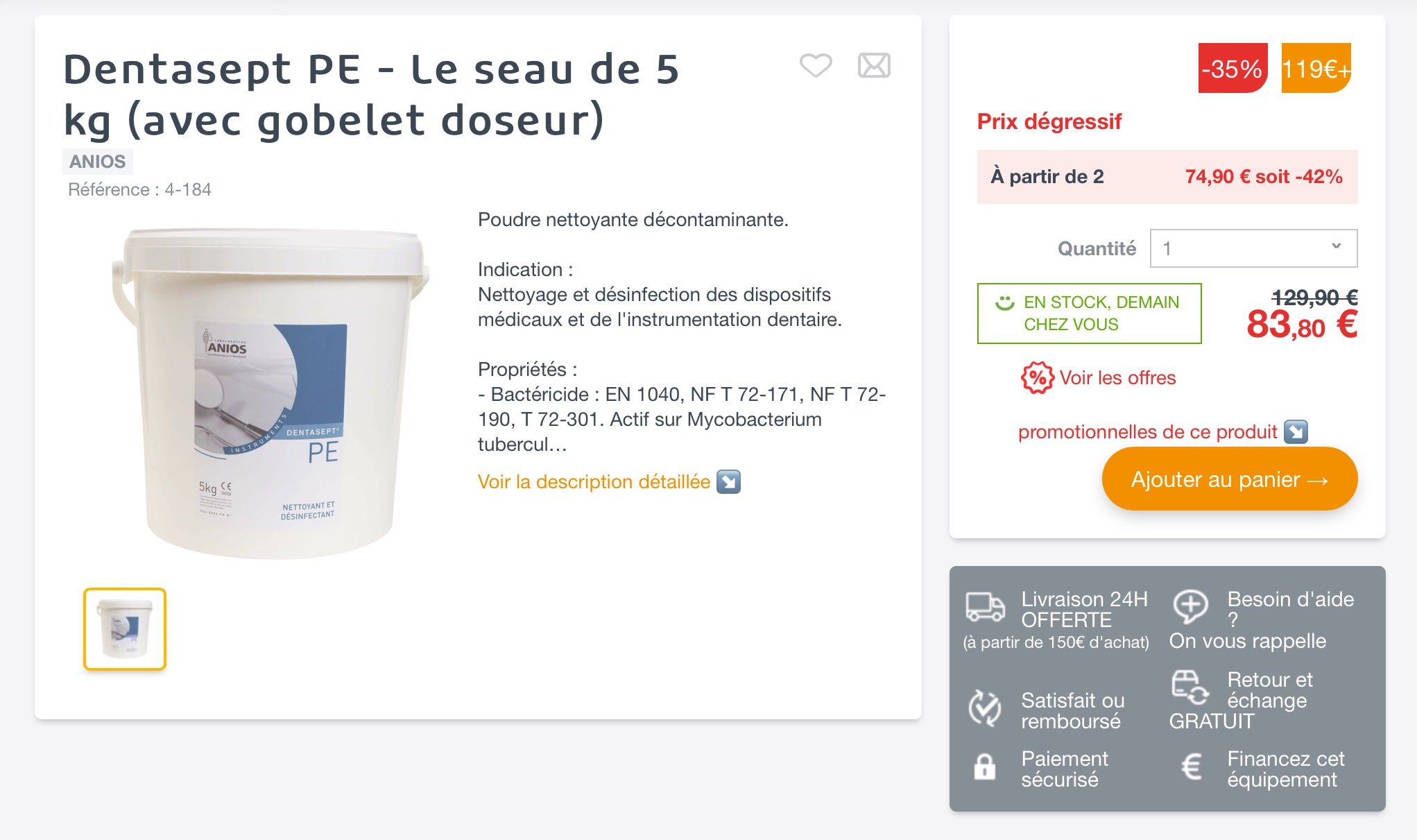Expand detailed description via blue arrow
This screenshot has width=1417, height=840.
click(x=728, y=481)
